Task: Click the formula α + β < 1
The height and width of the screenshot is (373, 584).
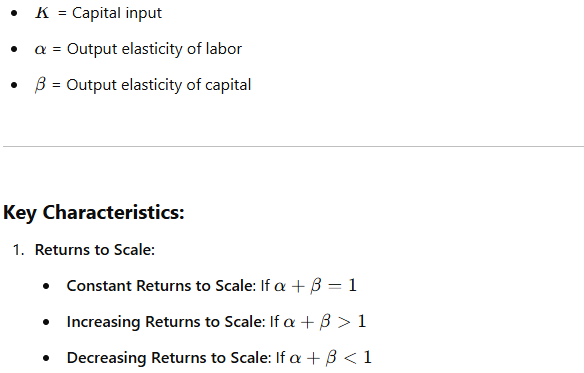Action: (x=330, y=358)
